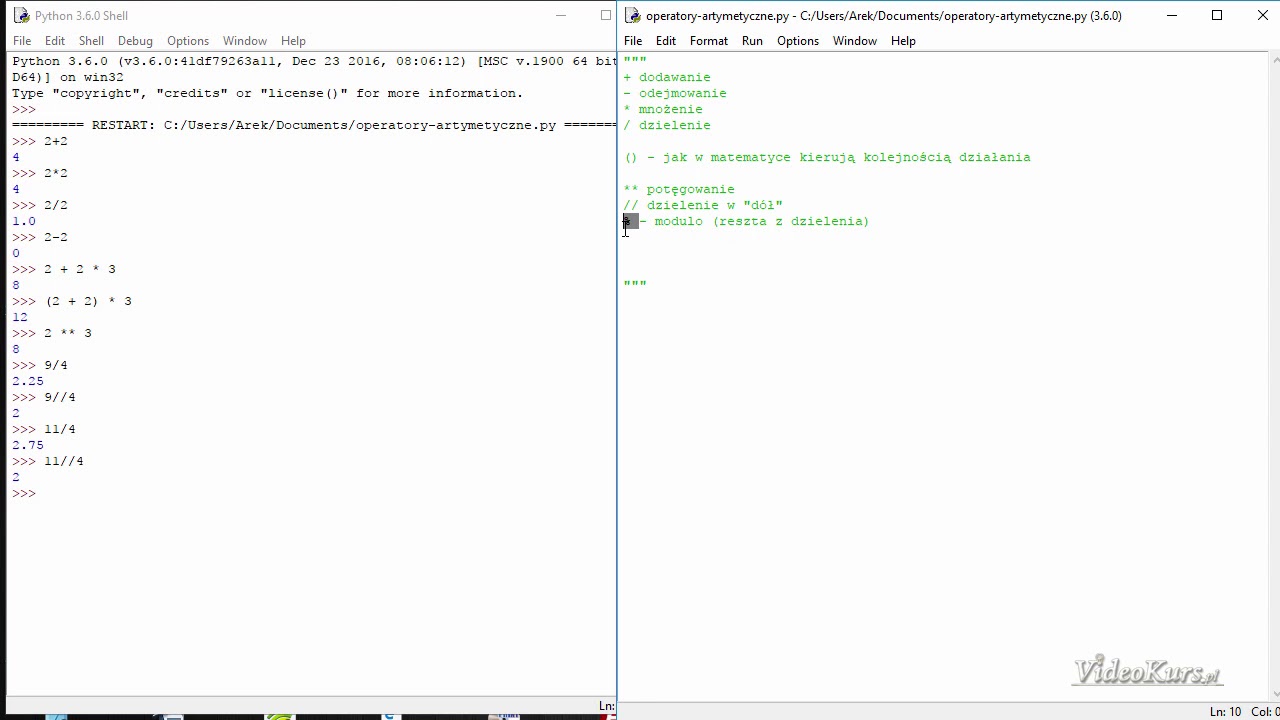Viewport: 1280px width, 720px height.
Task: Click the '>>> (2 + 2) * 3' line
Action: 72,301
